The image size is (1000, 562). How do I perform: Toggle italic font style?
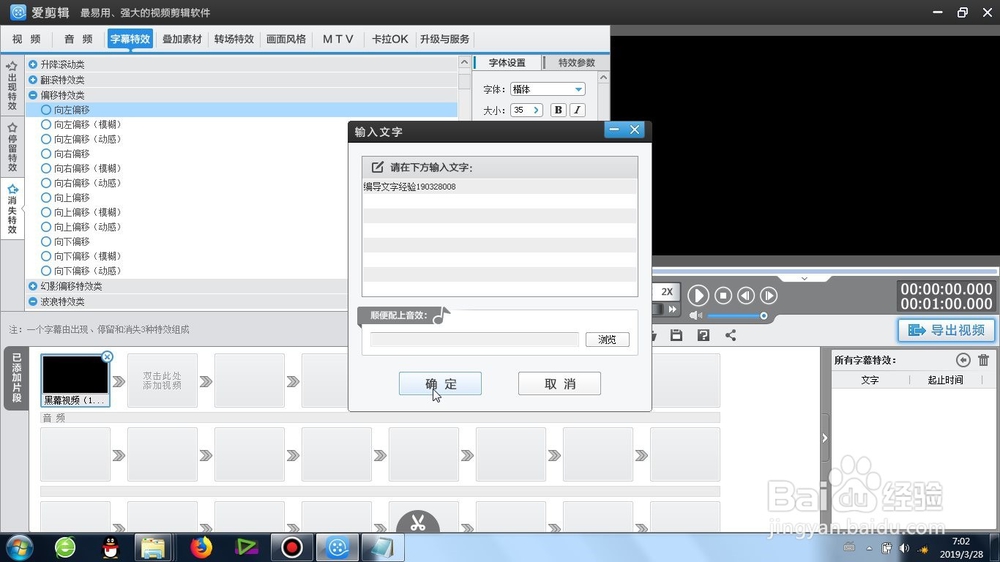(x=577, y=110)
